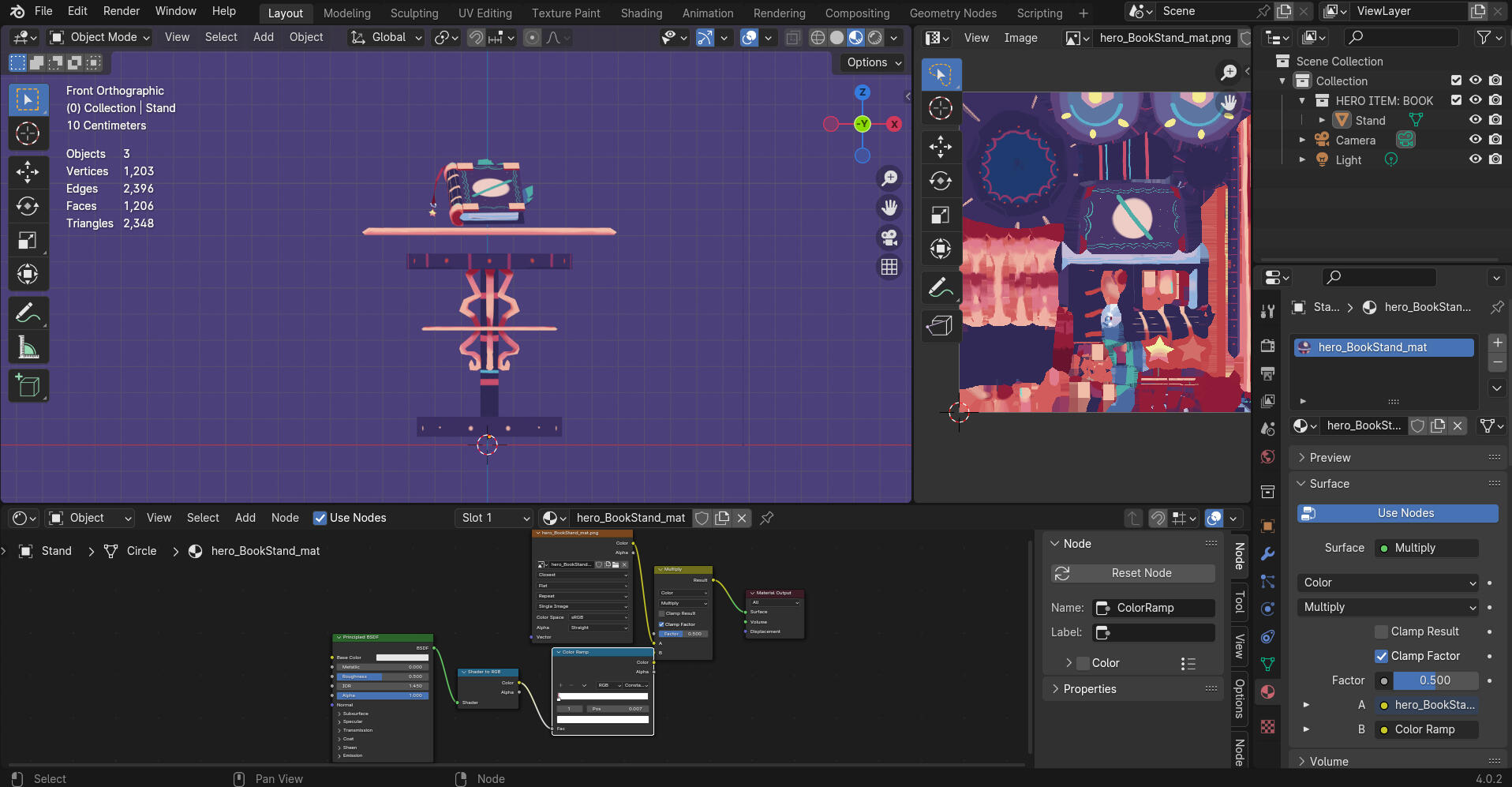Activate the Annotate tool in 3D viewport
The image size is (1512, 787).
pyautogui.click(x=28, y=313)
